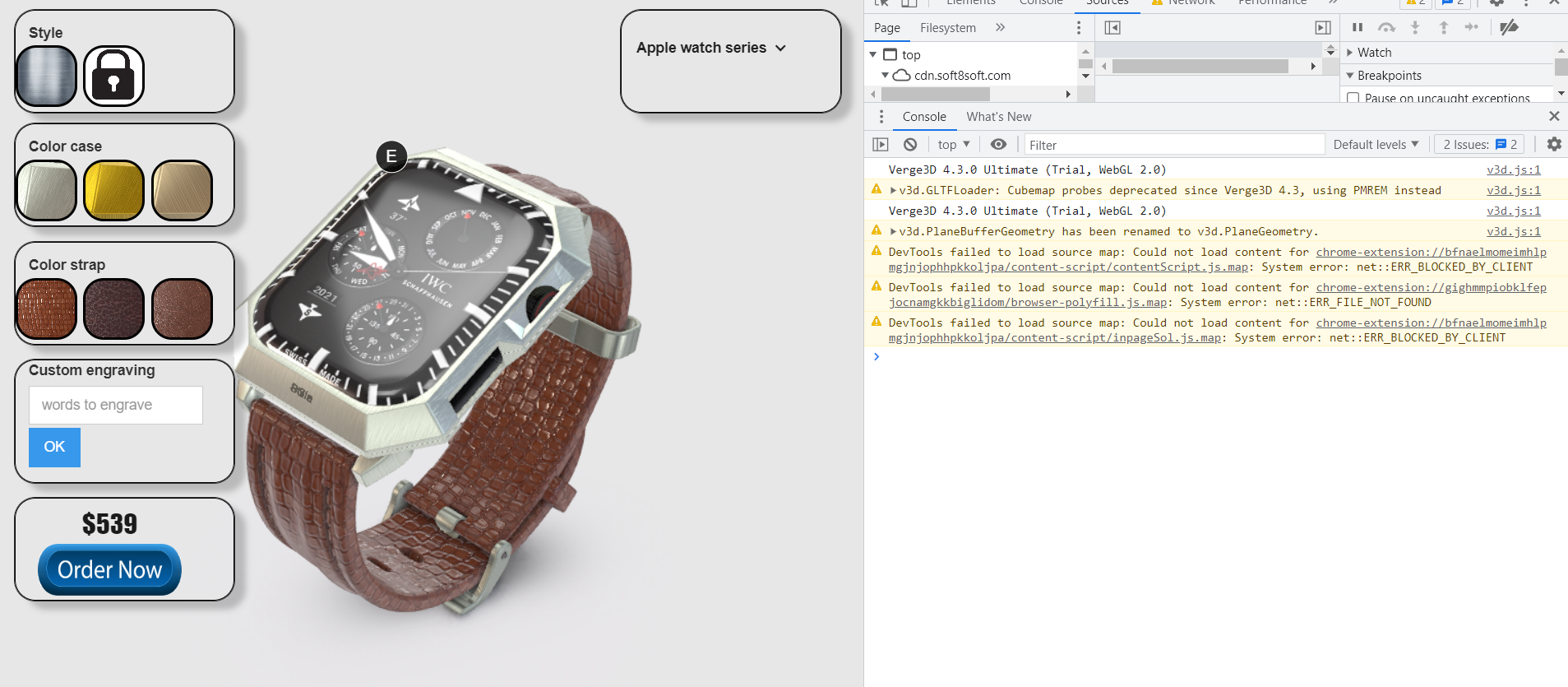Focus the console Filter field

[1174, 145]
